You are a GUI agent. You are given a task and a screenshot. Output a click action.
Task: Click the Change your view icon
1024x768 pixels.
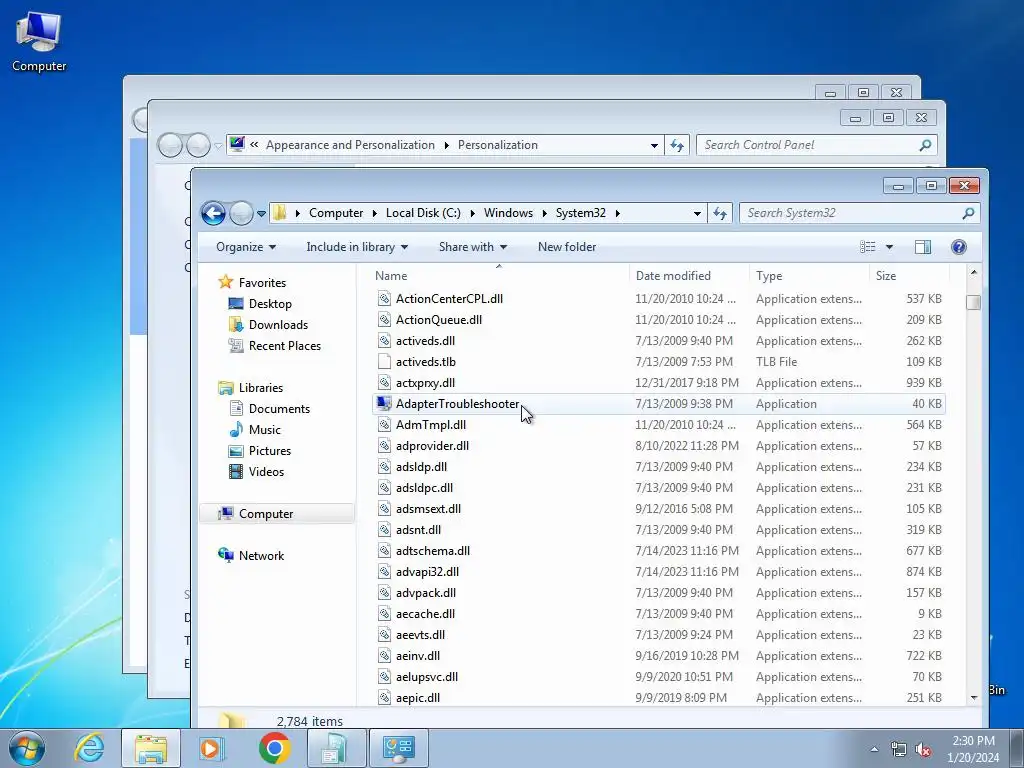[867, 247]
